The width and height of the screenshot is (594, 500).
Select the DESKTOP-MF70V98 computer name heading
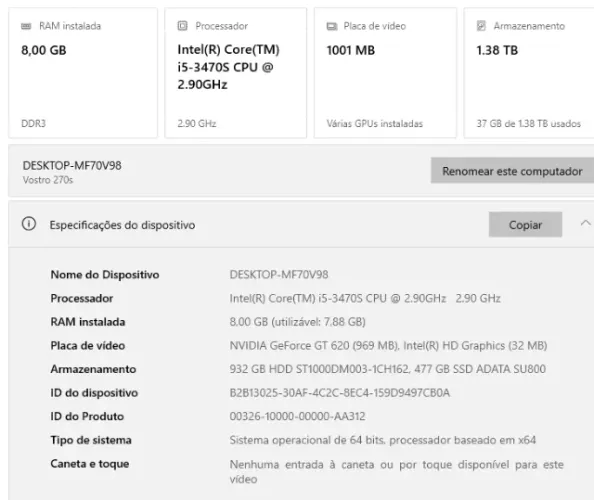click(x=72, y=166)
